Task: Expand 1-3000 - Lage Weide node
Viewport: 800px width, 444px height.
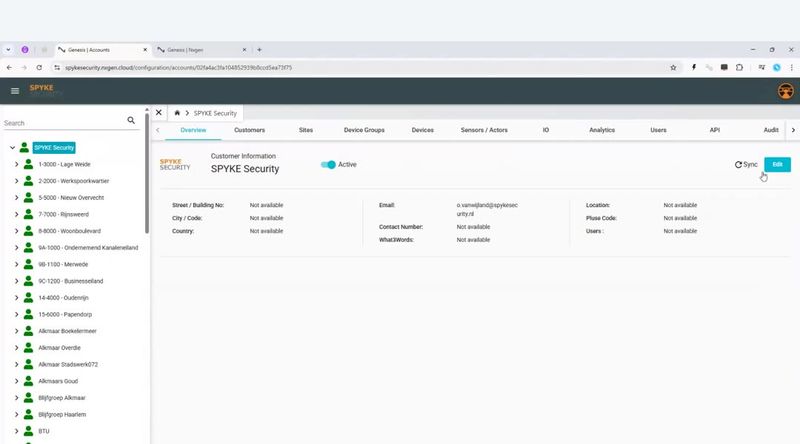Action: click(x=16, y=164)
